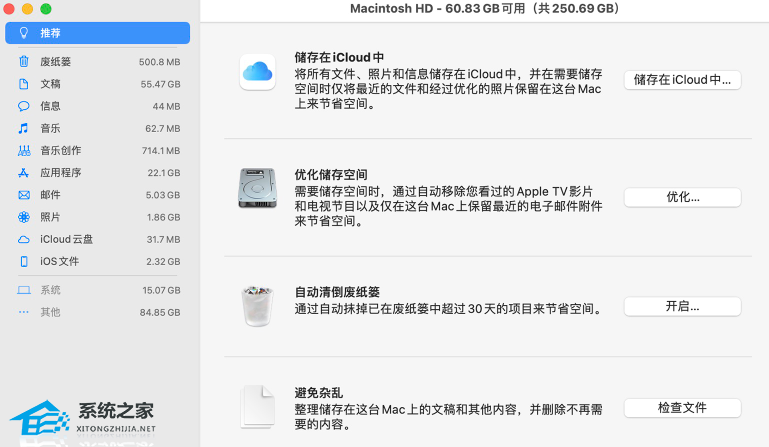This screenshot has height=447, width=769.
Task: Click the 检查文件 button
Action: click(682, 408)
